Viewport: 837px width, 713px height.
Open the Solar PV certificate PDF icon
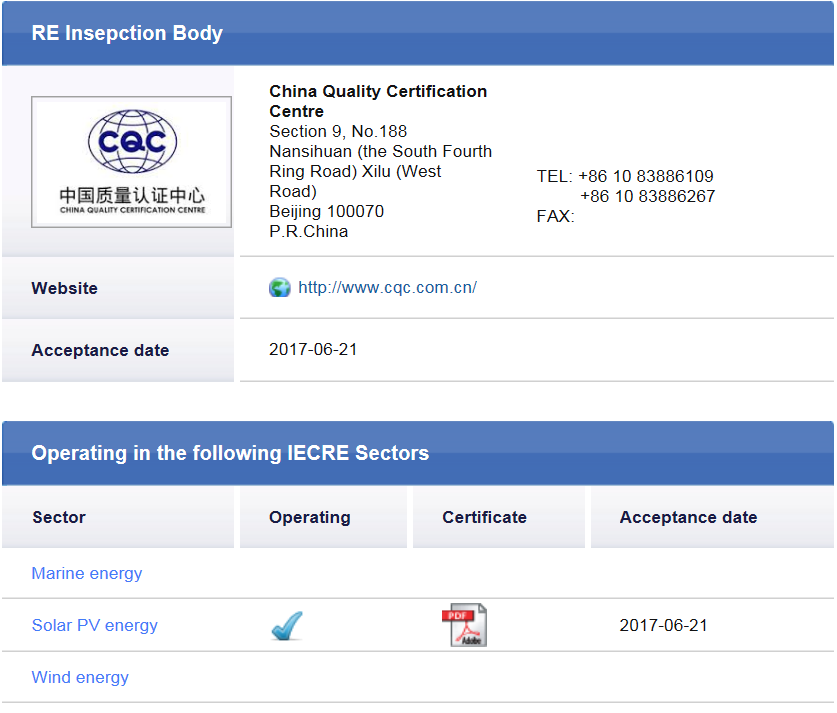464,625
